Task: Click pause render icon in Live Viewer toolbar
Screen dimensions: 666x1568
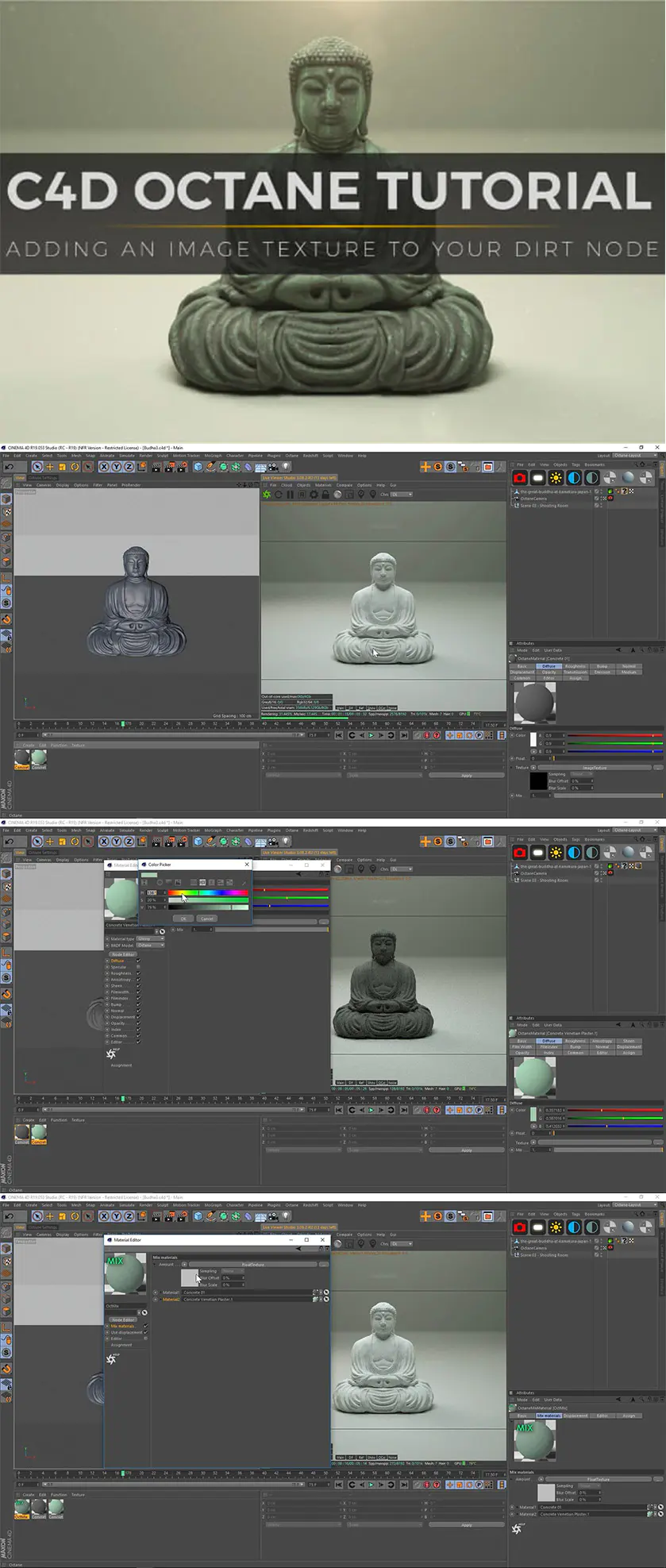Action: coord(291,495)
